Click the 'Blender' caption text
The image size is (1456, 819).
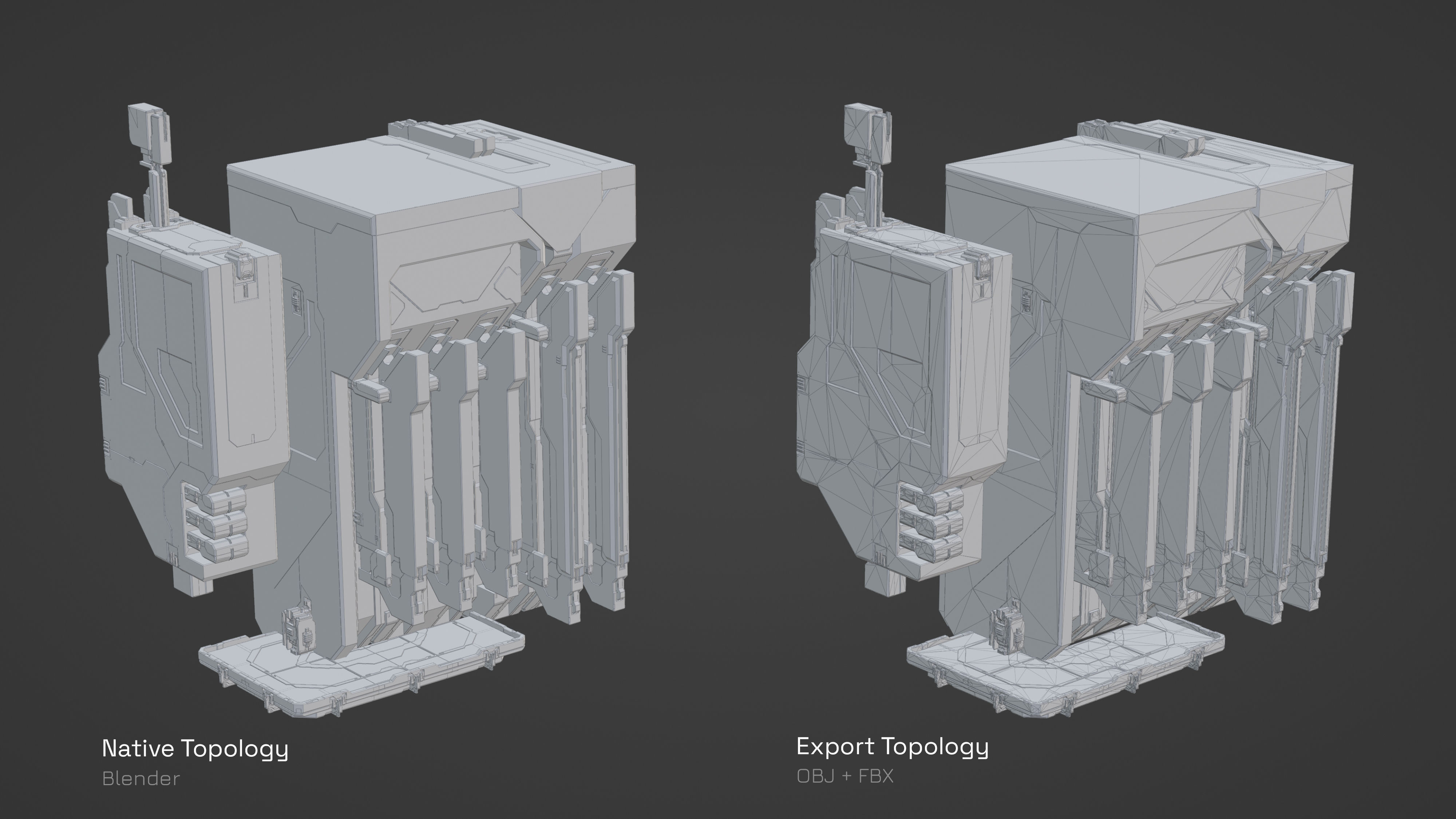pos(141,778)
